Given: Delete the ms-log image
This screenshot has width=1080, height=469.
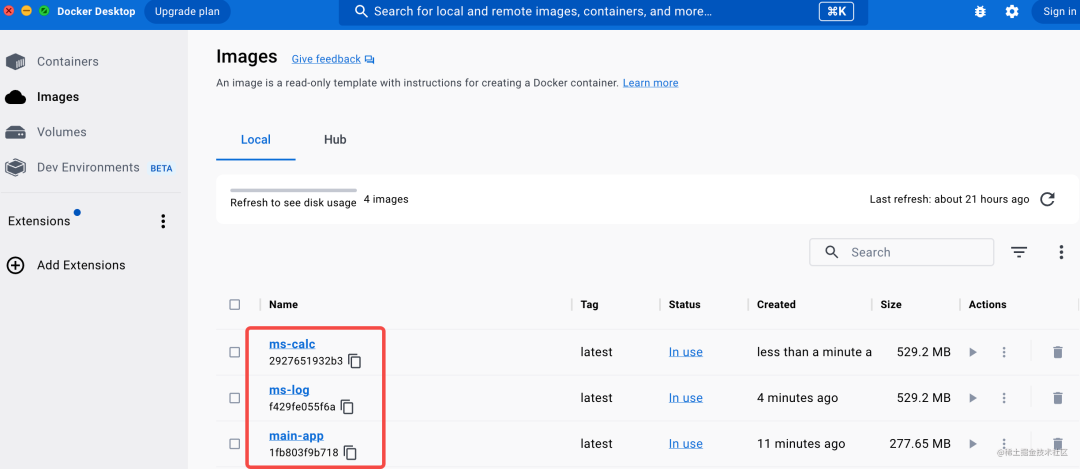Looking at the screenshot, I should [1057, 398].
